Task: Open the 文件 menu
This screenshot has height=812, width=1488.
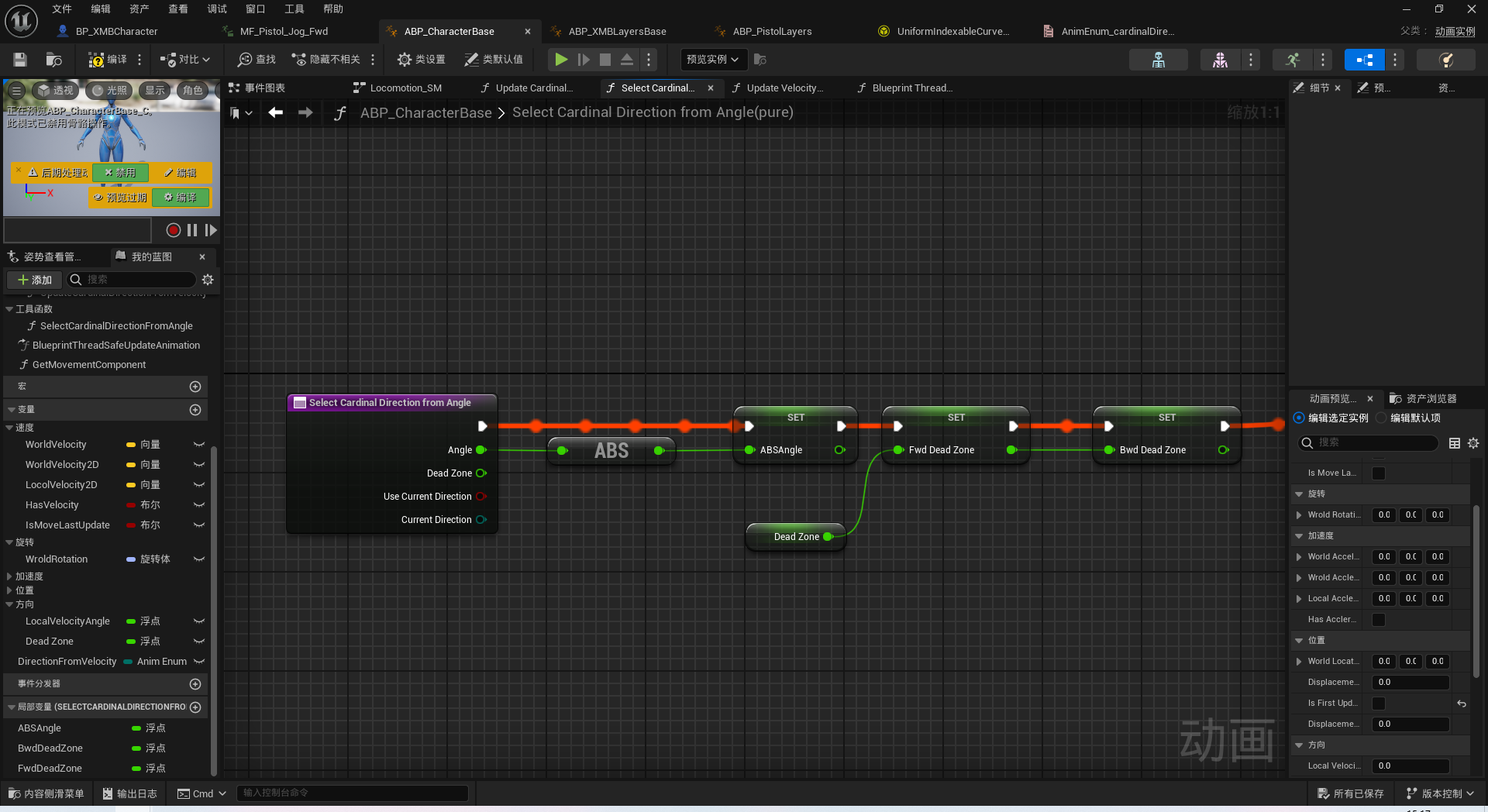Action: [62, 9]
